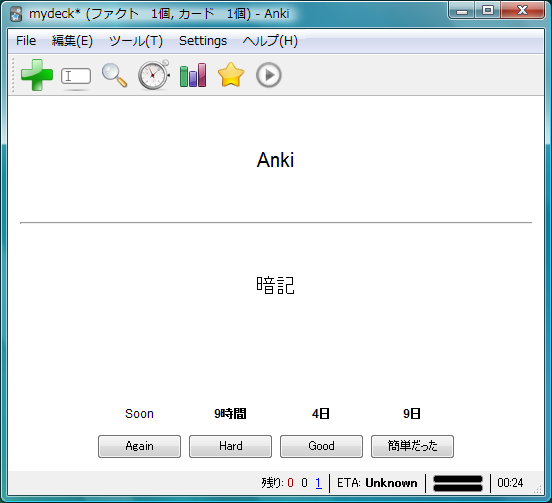Viewport: 552px width, 503px height.
Task: Answer the card with Hard
Action: (x=231, y=446)
